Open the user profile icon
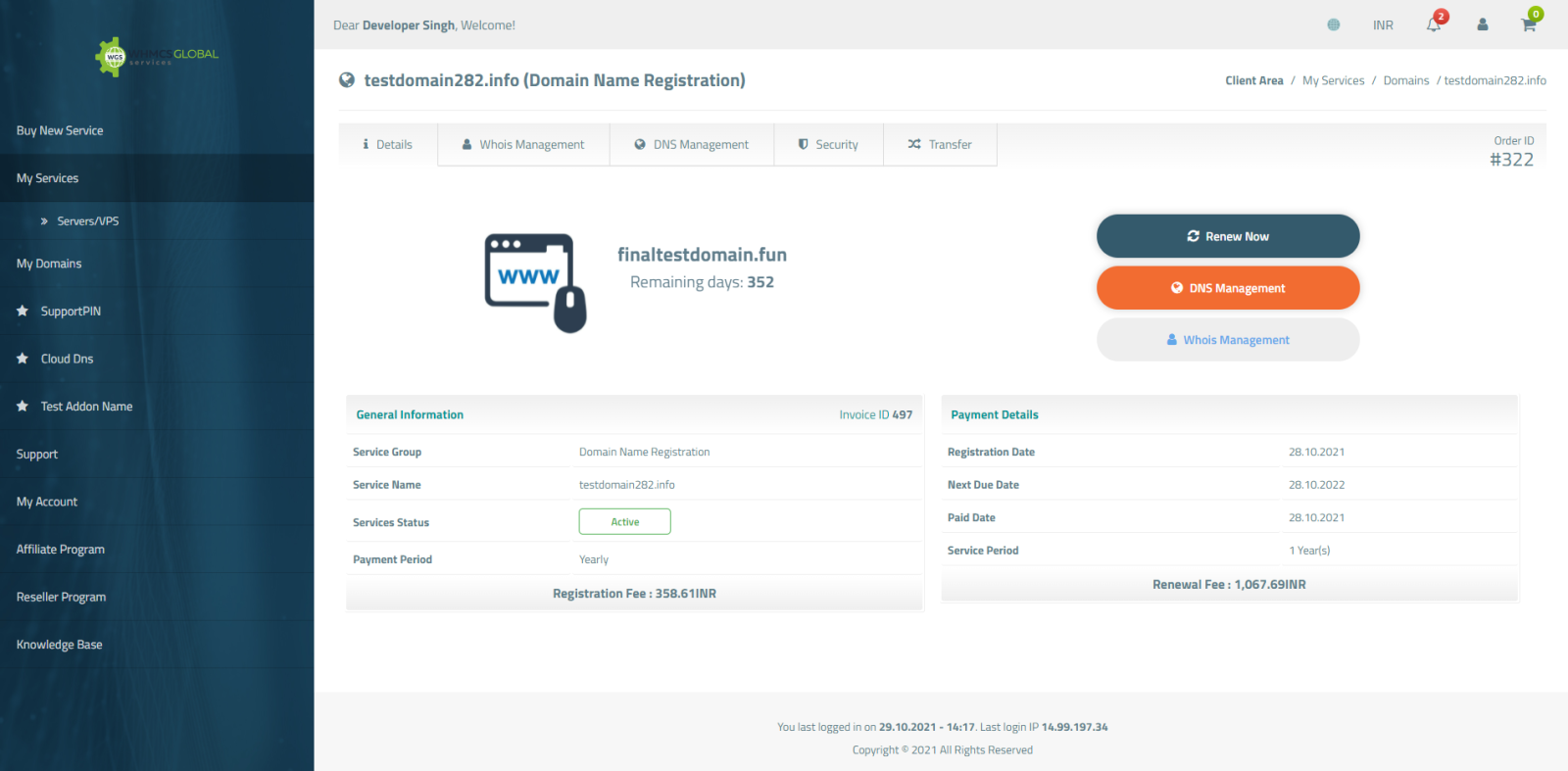The width and height of the screenshot is (1568, 771). [x=1483, y=24]
